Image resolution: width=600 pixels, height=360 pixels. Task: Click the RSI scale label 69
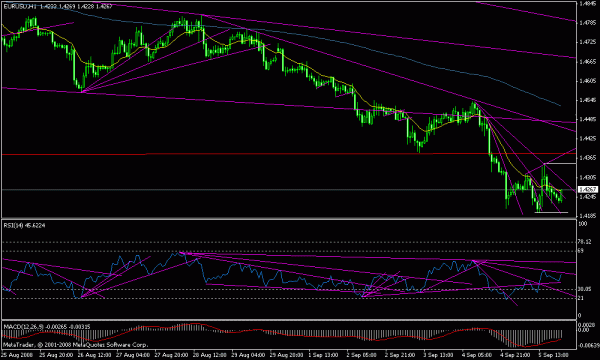[x=581, y=251]
